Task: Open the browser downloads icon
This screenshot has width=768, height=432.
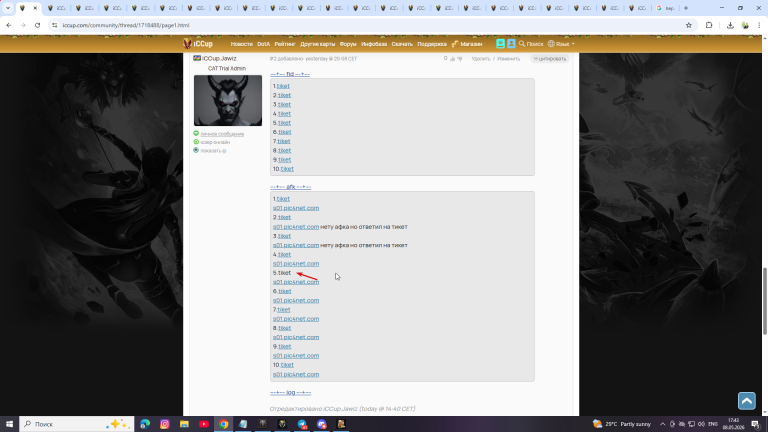Action: pos(730,25)
